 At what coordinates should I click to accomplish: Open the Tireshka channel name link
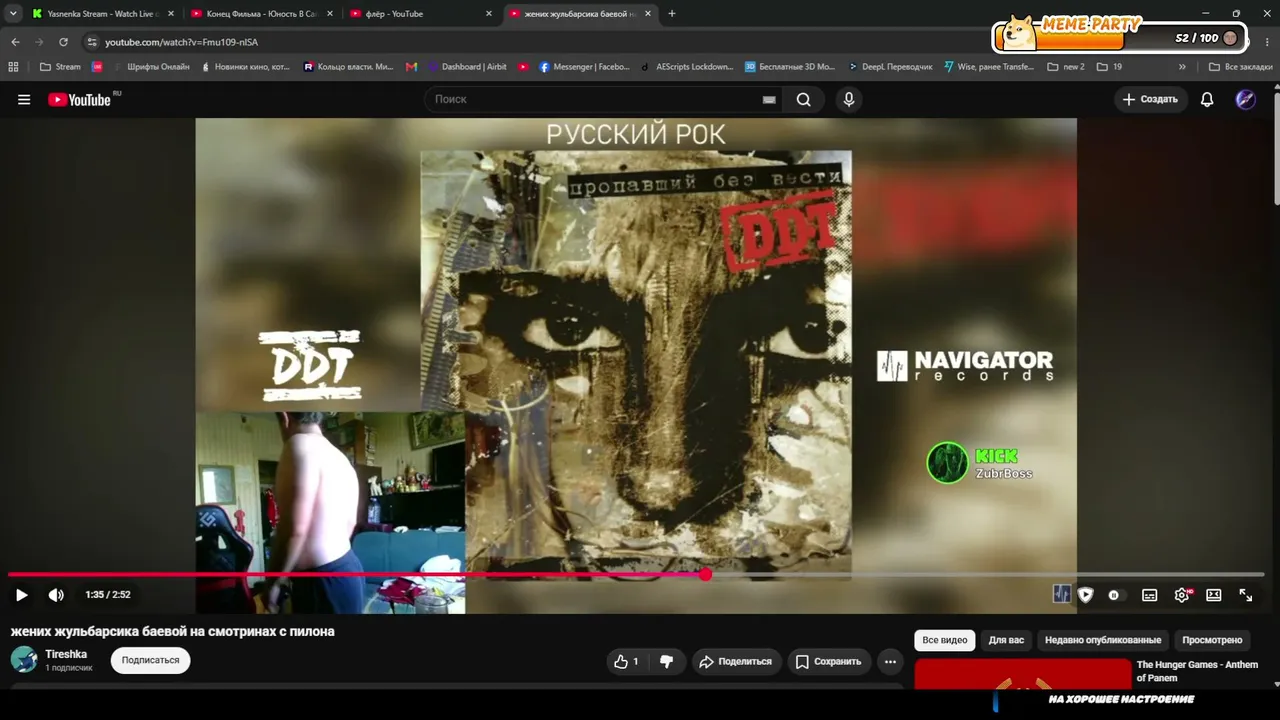[x=66, y=654]
